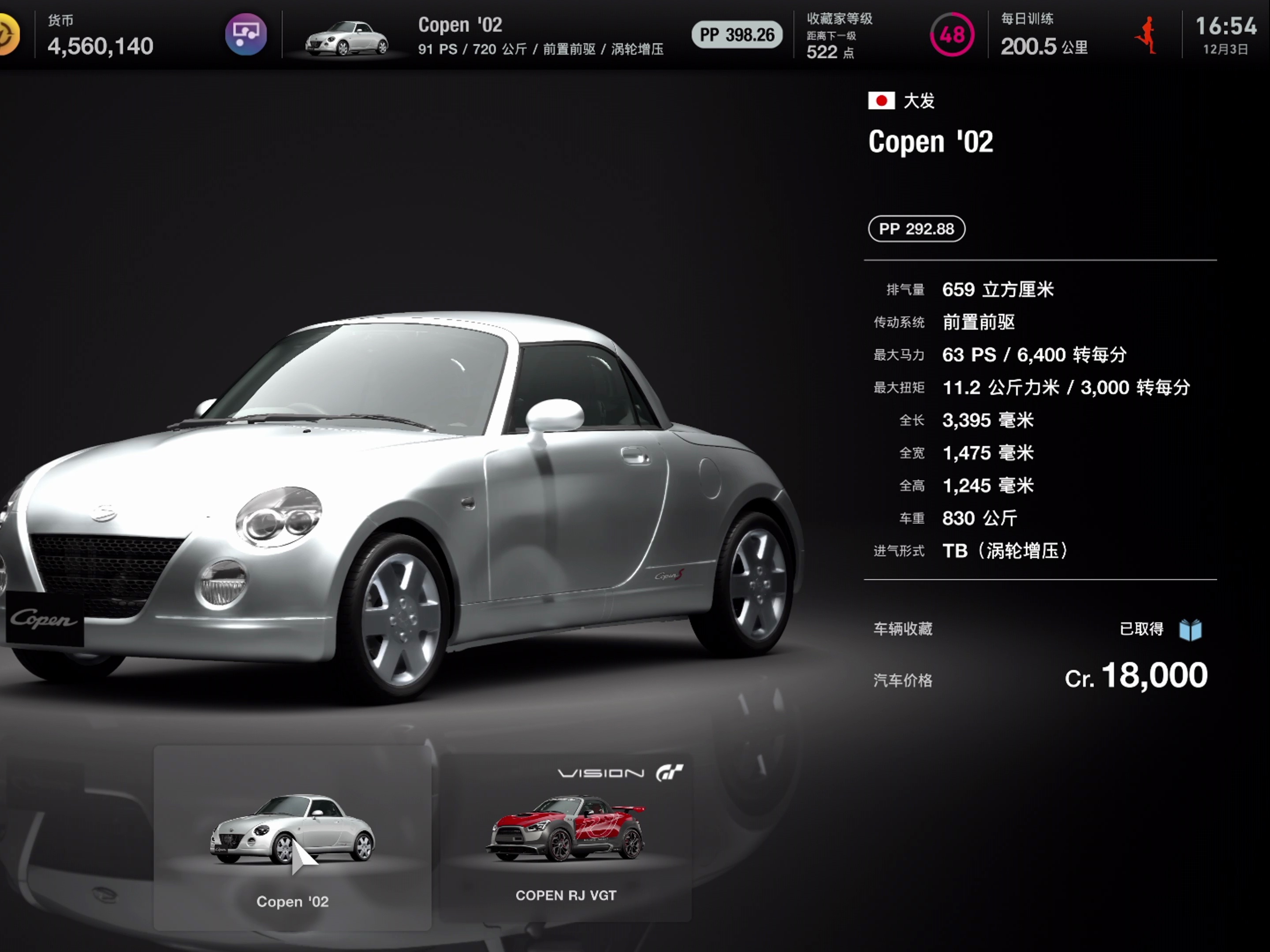The width and height of the screenshot is (1270, 952).
Task: Click the 830 公斤 weight value
Action: point(980,518)
